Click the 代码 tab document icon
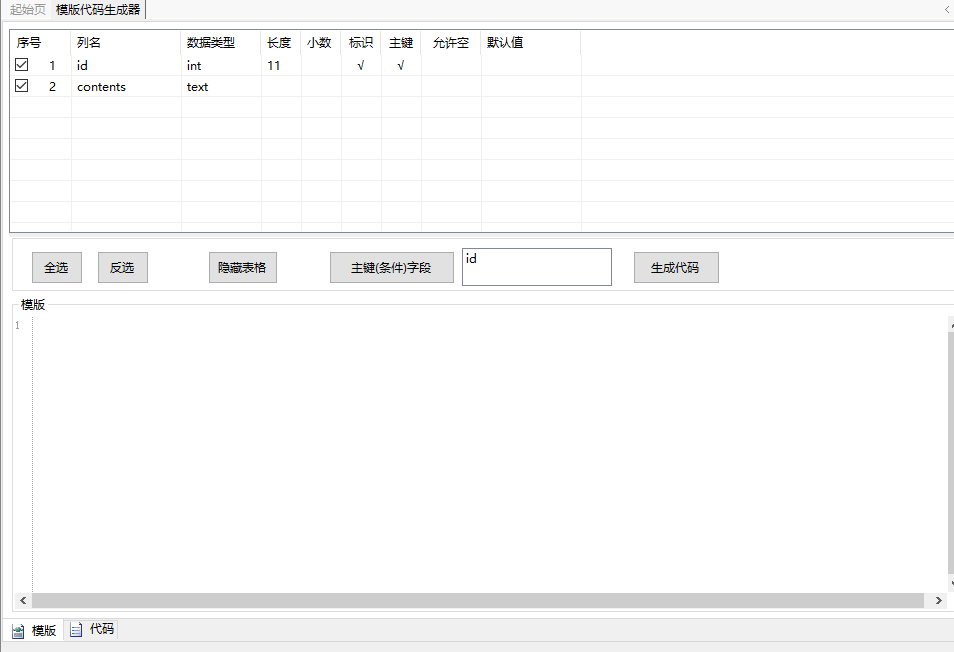 click(76, 629)
